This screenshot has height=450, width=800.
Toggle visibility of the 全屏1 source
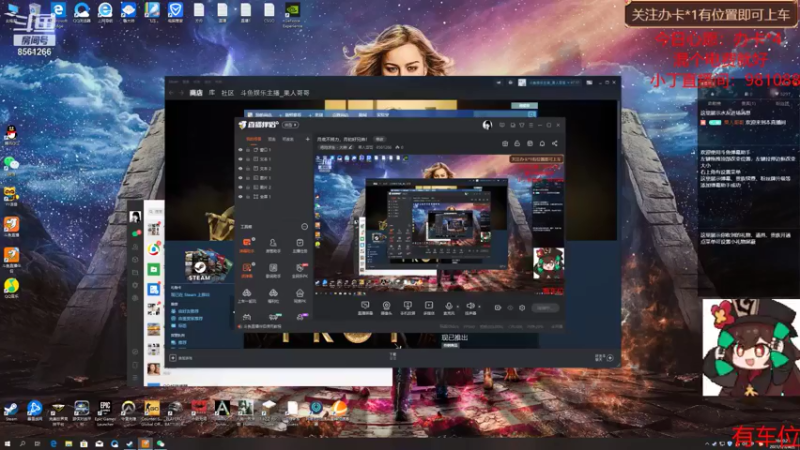pyautogui.click(x=240, y=196)
